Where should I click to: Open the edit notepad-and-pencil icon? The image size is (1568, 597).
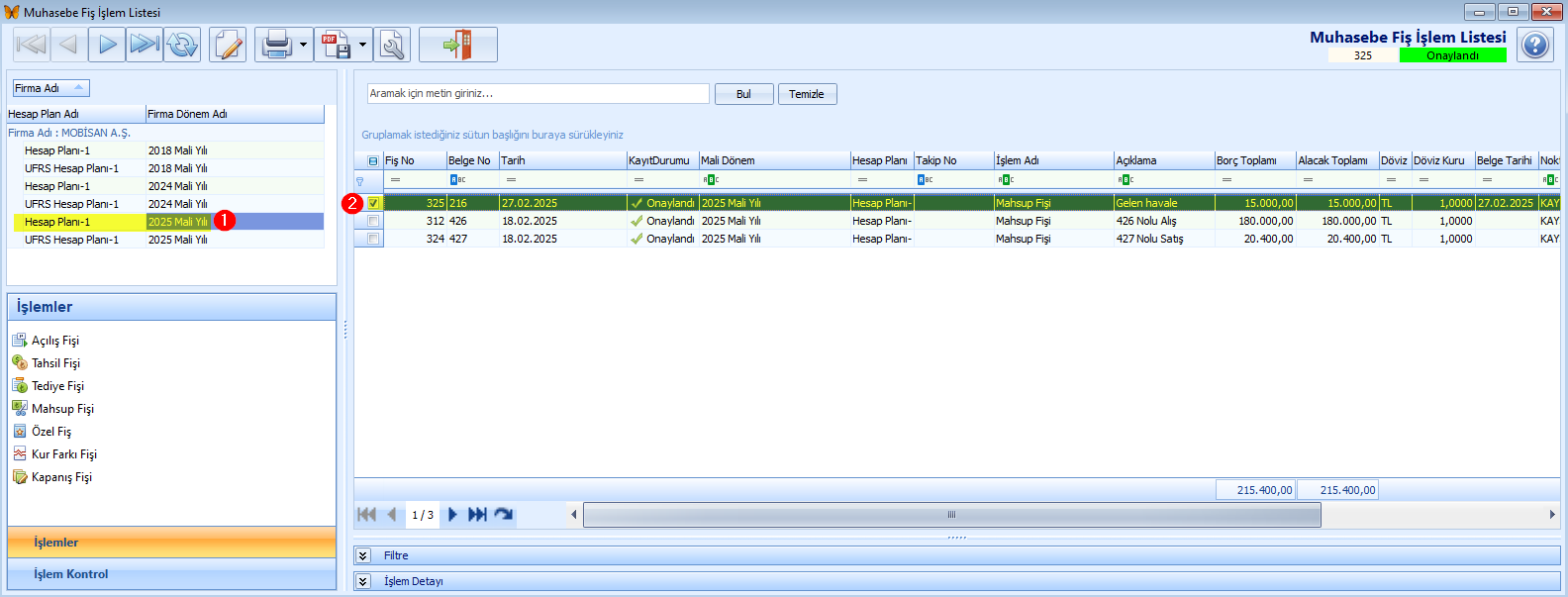pos(228,45)
